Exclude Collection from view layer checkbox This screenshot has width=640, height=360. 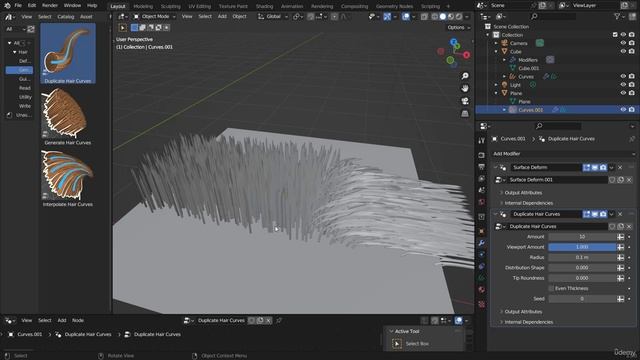[615, 35]
